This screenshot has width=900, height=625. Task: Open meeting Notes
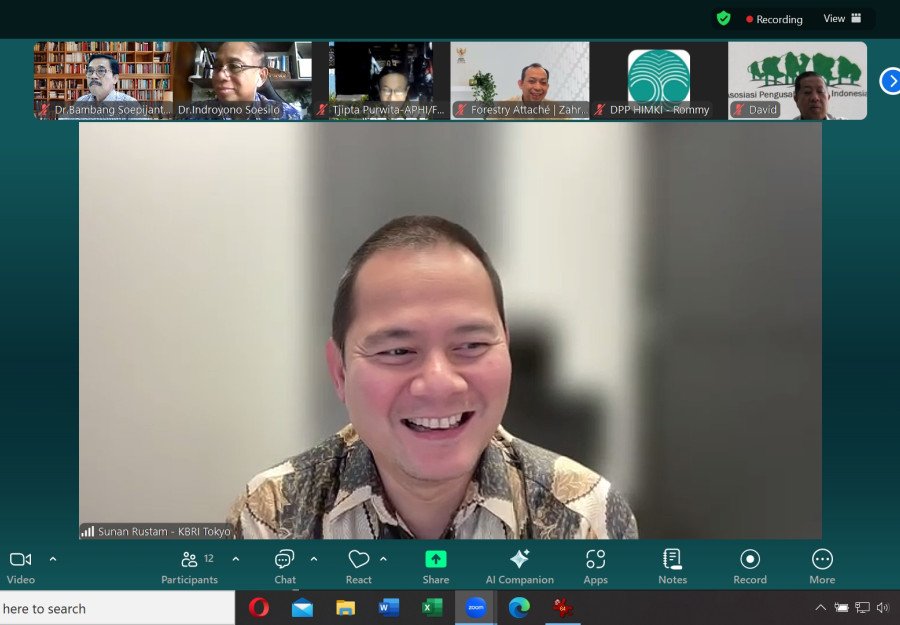coord(672,566)
